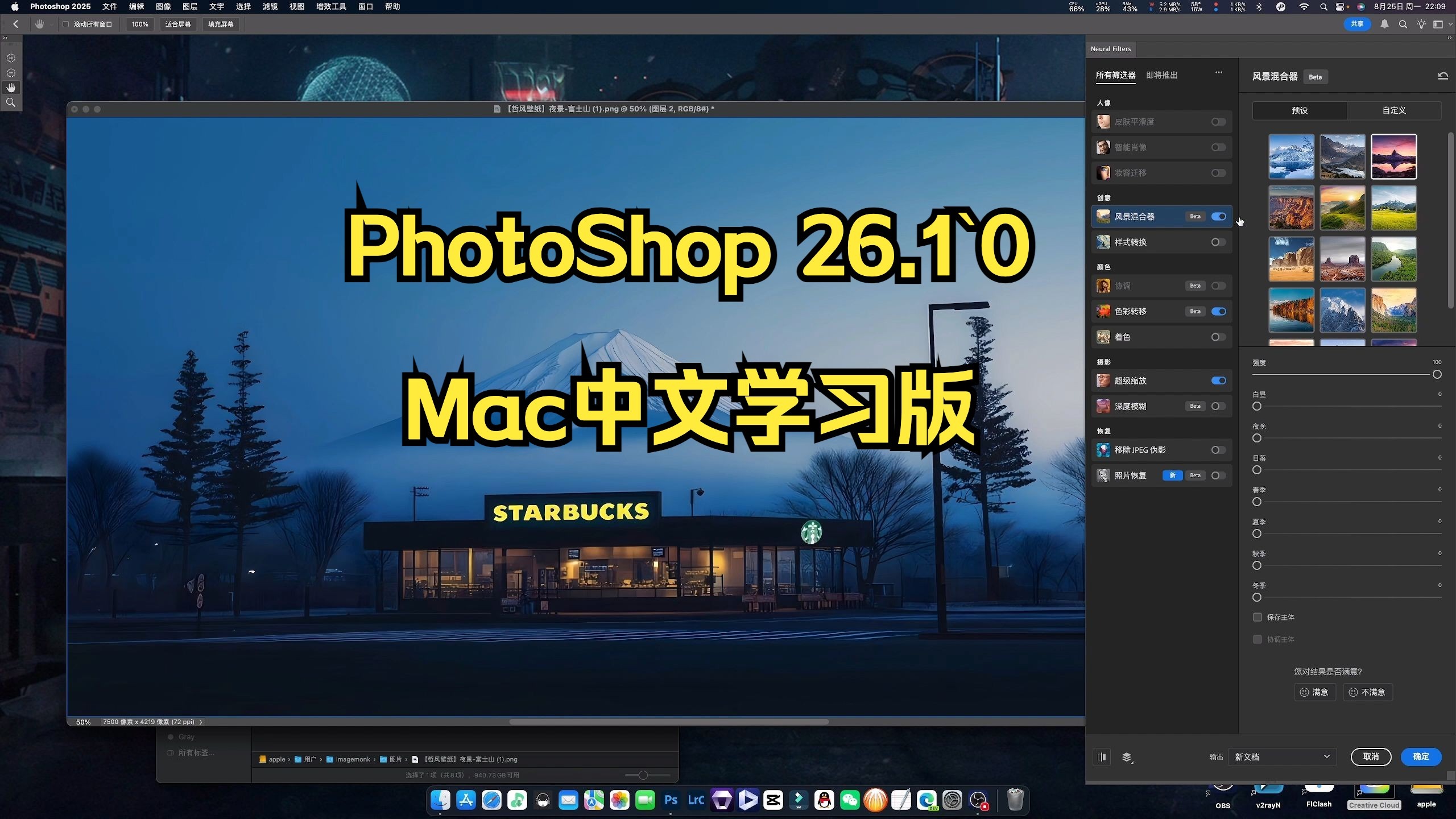Image resolution: width=1456 pixels, height=819 pixels.
Task: Click the 超级缩放 filter thumbnail icon
Action: click(1103, 380)
